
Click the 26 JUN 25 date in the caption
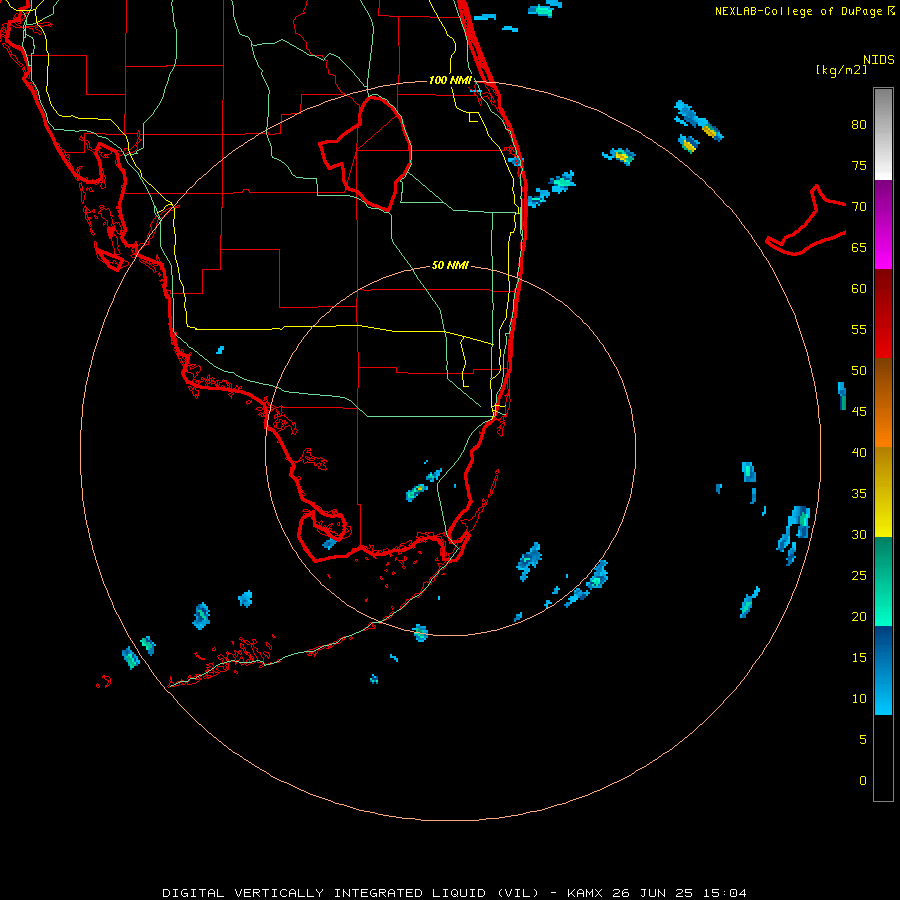(x=652, y=893)
